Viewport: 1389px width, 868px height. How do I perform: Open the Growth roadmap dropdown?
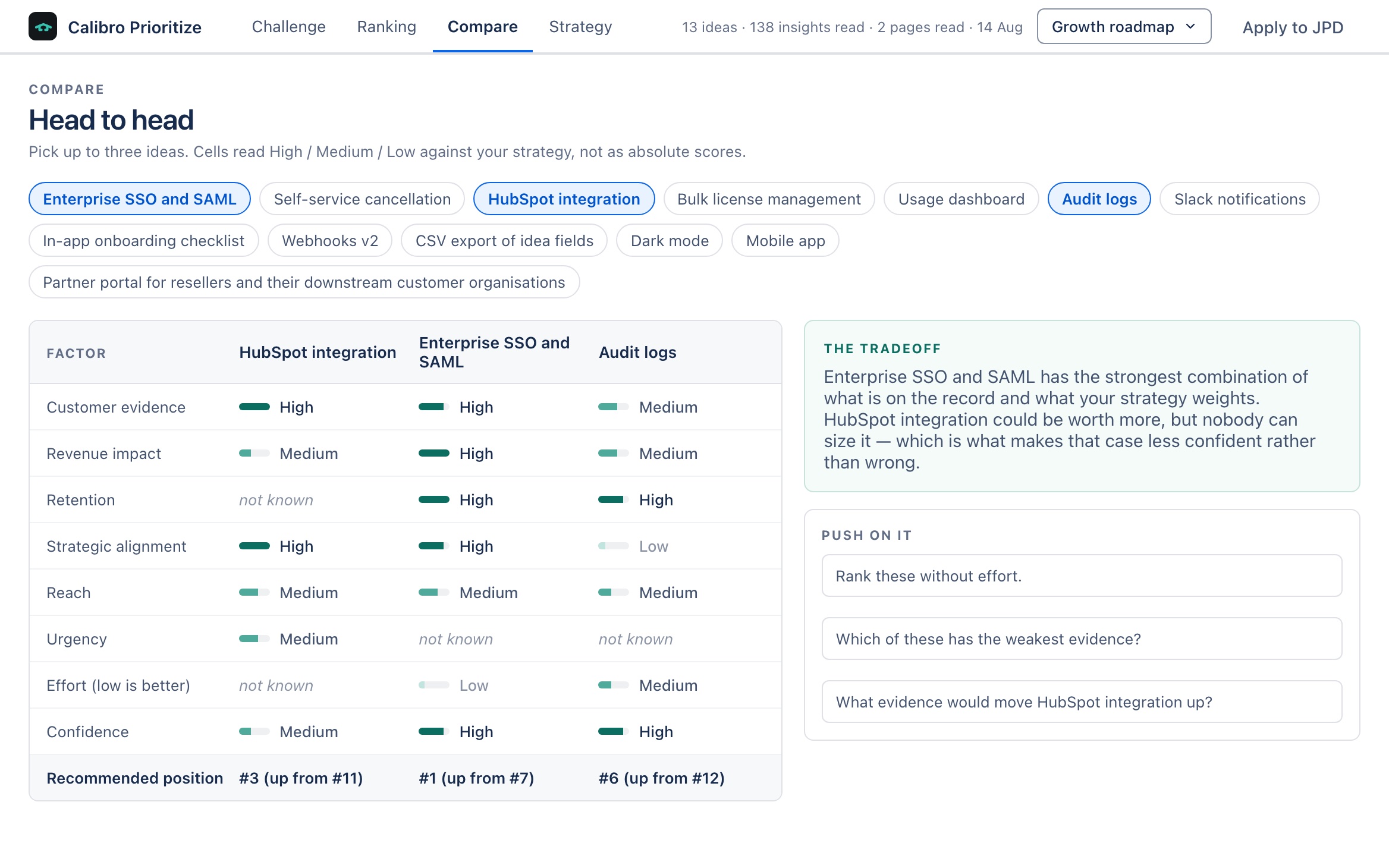(1124, 27)
